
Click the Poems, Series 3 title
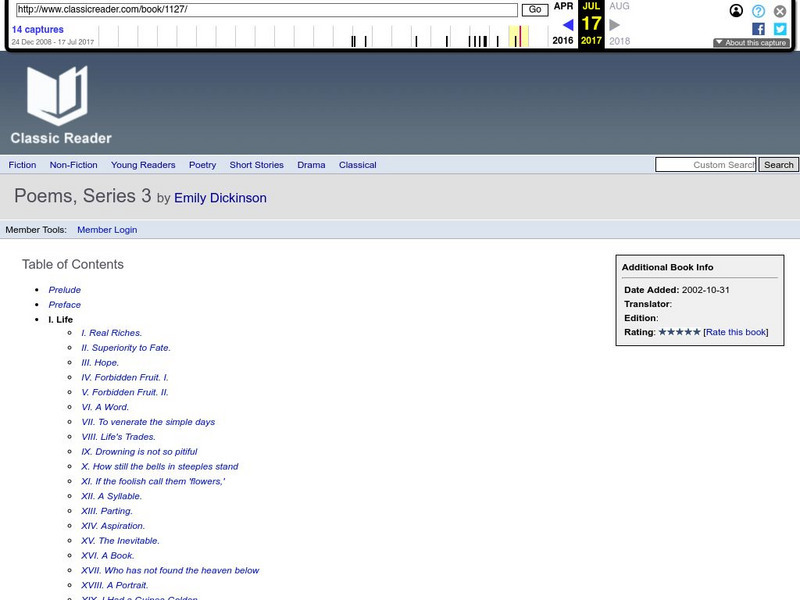(83, 196)
